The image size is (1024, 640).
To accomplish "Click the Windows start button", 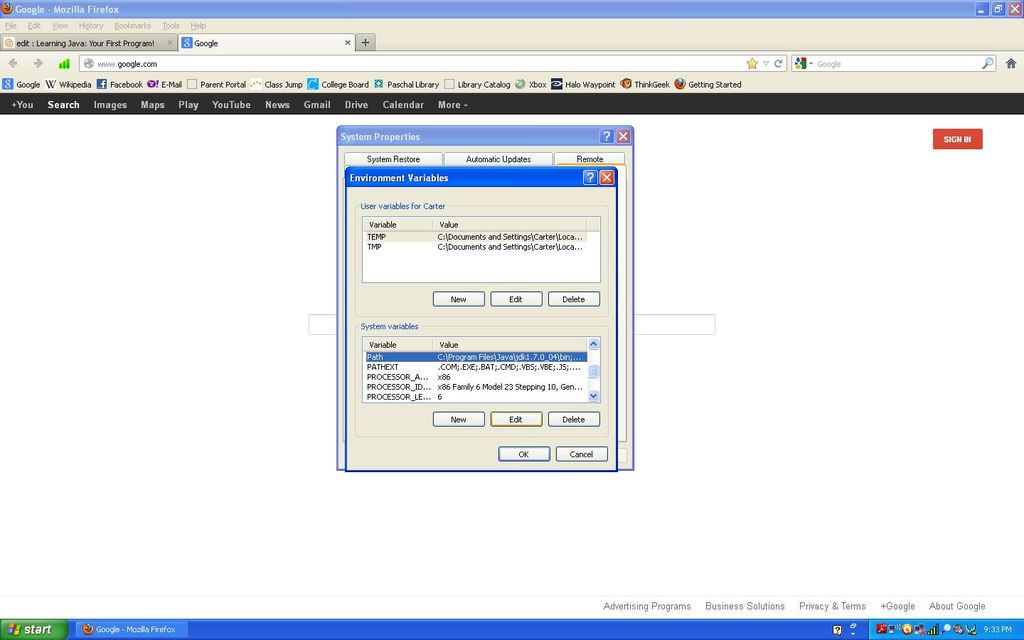I will [33, 630].
